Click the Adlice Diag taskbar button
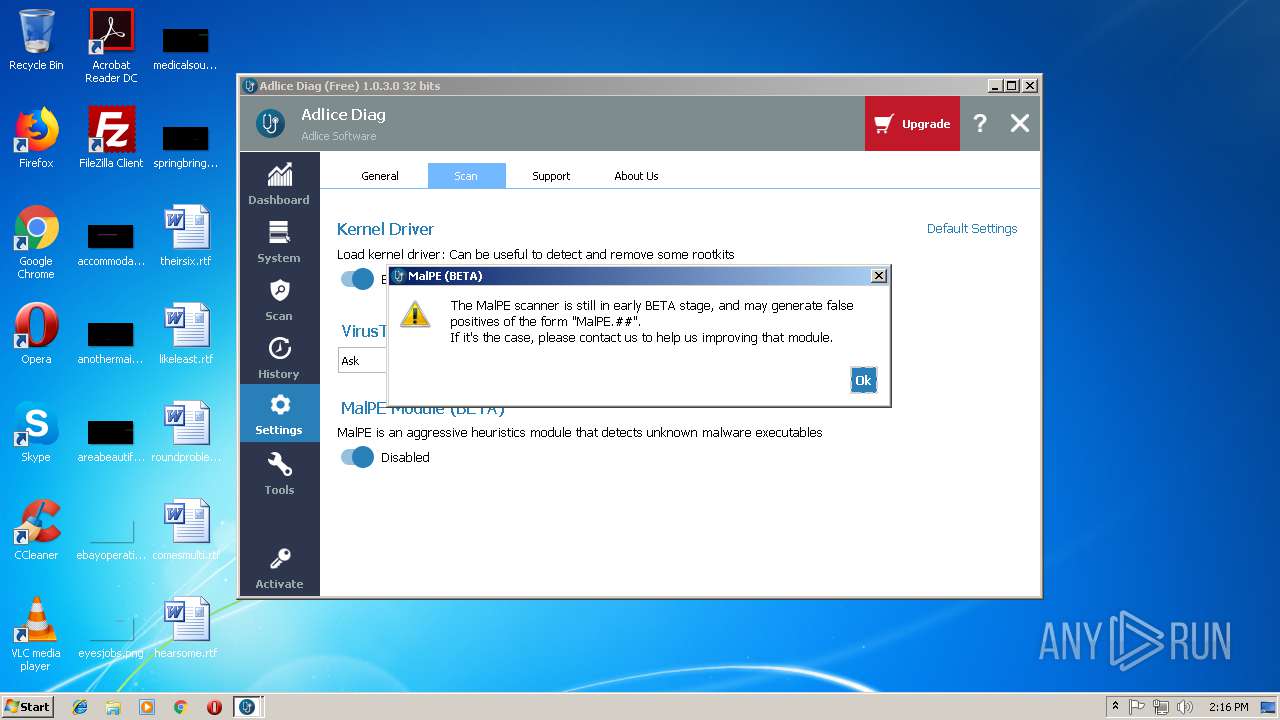The width and height of the screenshot is (1280, 720). click(x=247, y=707)
